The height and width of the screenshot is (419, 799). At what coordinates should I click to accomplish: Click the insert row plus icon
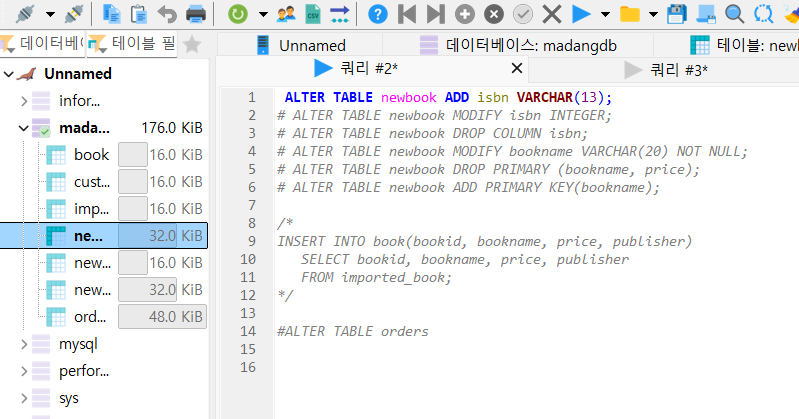pos(464,14)
